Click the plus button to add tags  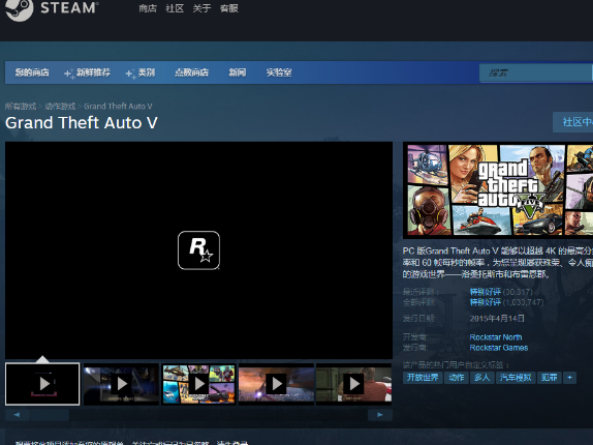coord(570,377)
